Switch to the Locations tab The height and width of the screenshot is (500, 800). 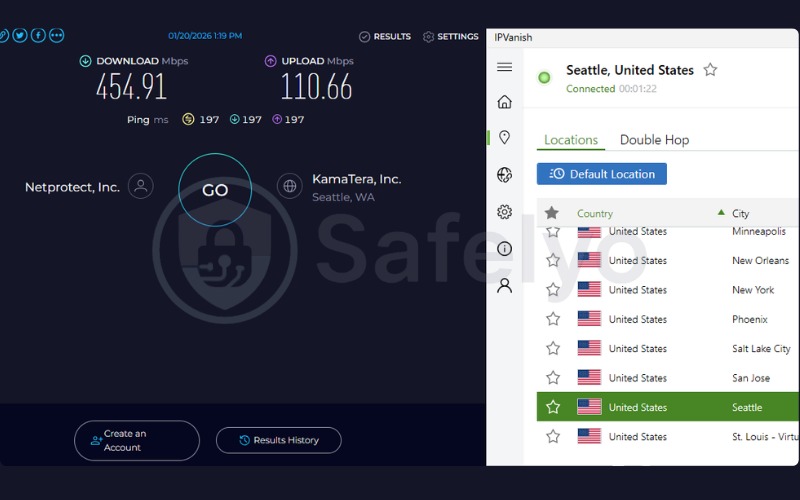(x=570, y=140)
